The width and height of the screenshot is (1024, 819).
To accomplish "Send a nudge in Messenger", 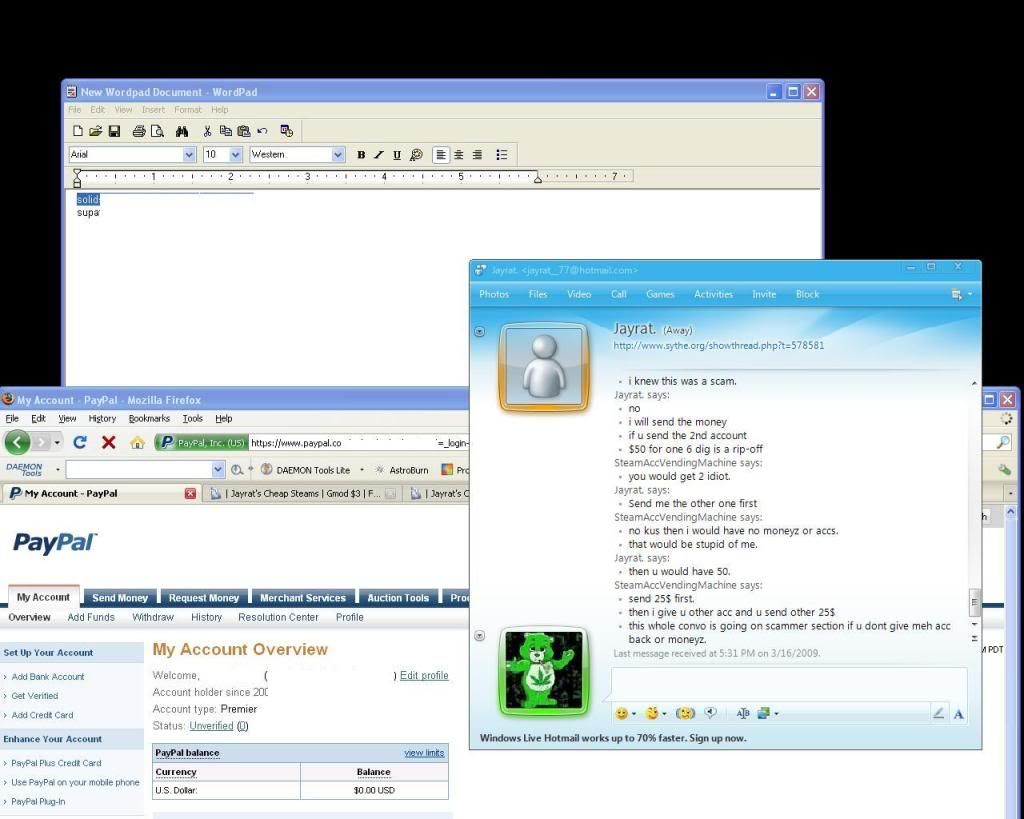I will pyautogui.click(x=684, y=713).
